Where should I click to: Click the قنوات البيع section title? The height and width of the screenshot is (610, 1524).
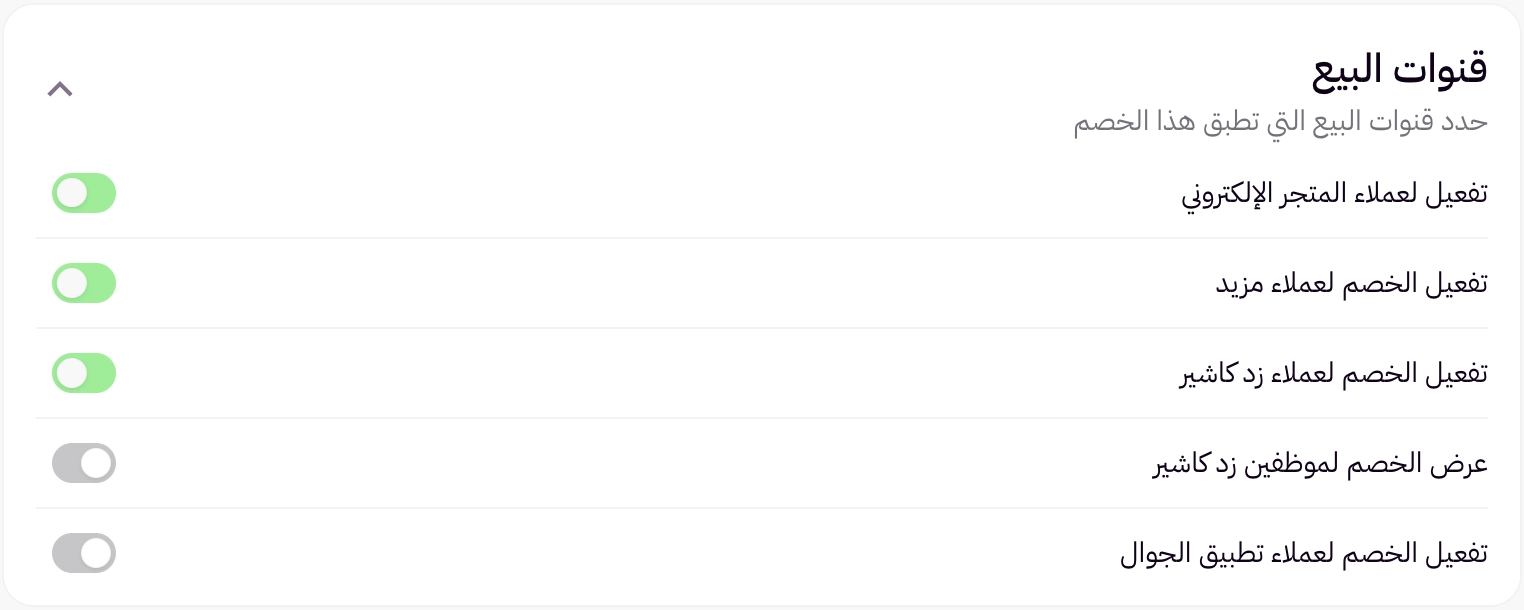pos(1399,71)
